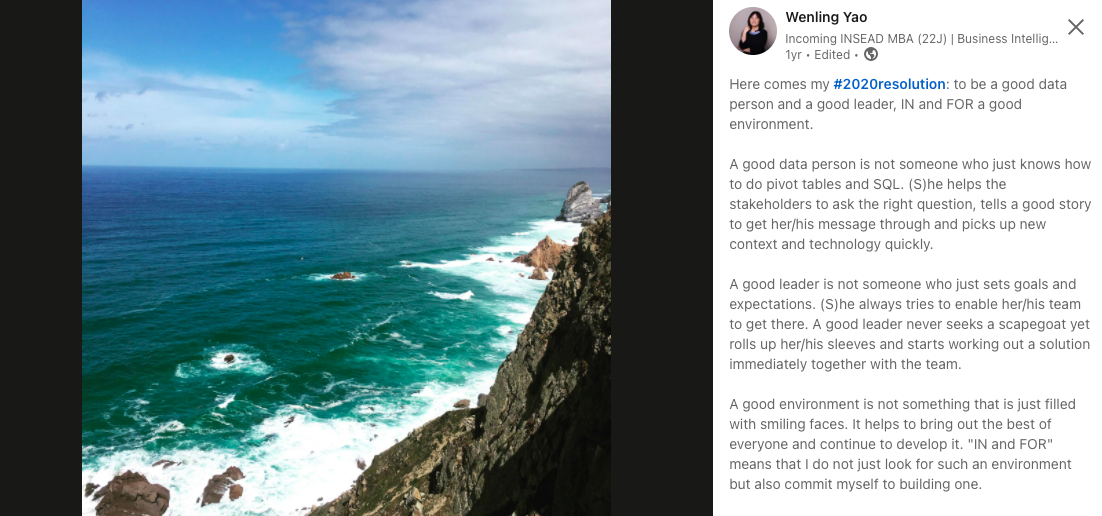Visit Wenling Yao's profile via name
The height and width of the screenshot is (516, 1102).
pos(826,17)
